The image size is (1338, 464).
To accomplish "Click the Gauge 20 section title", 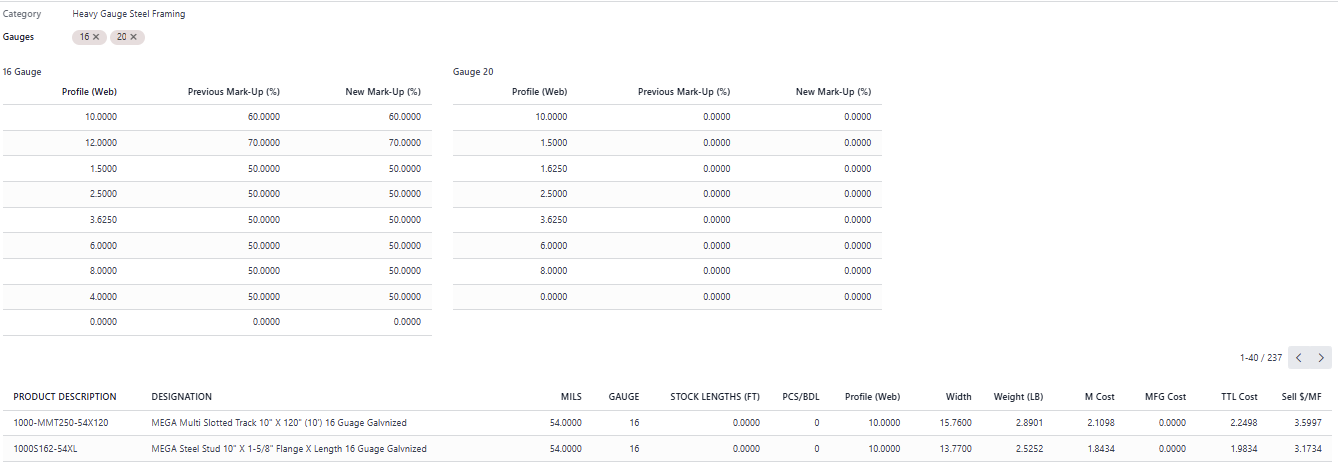I will [473, 72].
